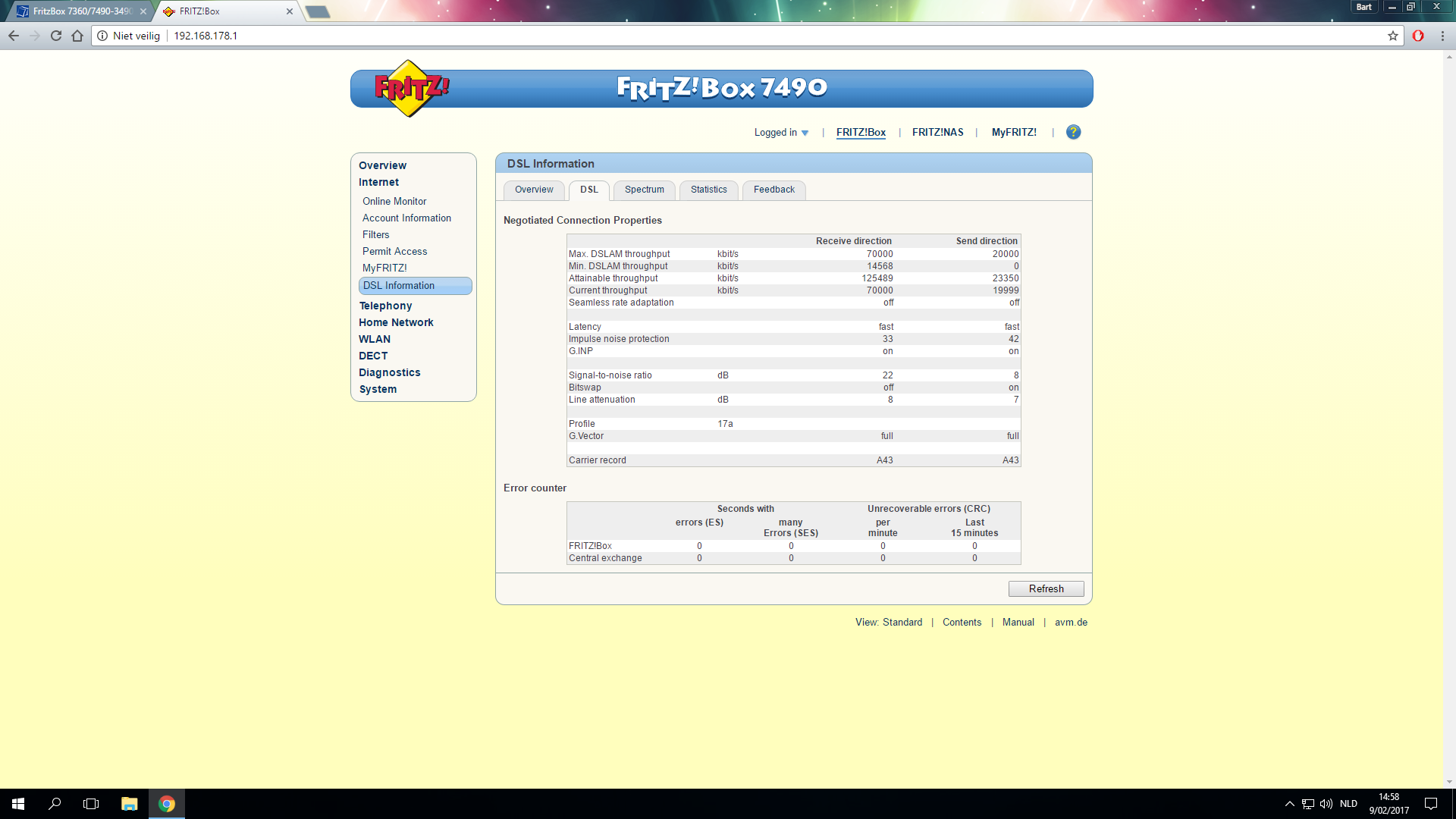1456x819 pixels.
Task: Click the Opera extension icon in the toolbar
Action: (x=1418, y=36)
